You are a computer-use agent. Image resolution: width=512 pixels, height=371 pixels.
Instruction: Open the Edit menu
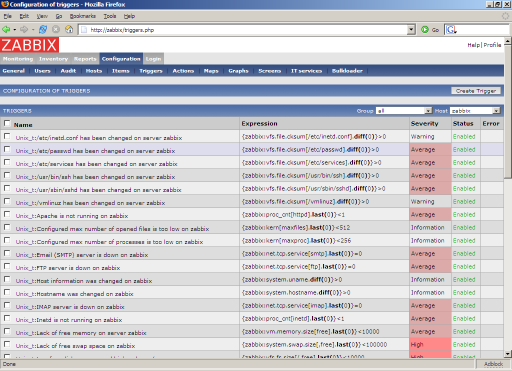[x=24, y=16]
